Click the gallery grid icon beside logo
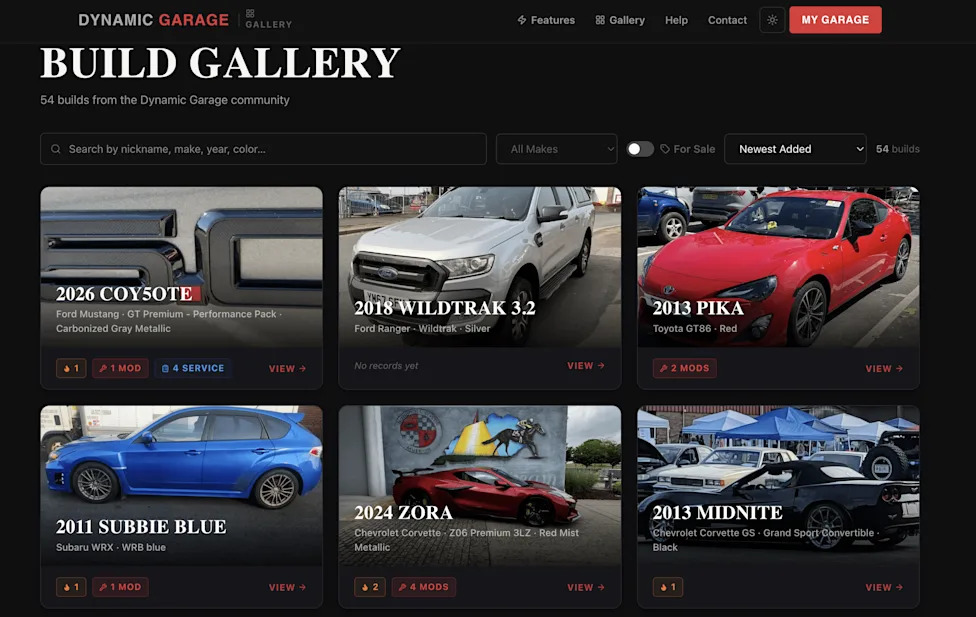The image size is (976, 617). 250,13
